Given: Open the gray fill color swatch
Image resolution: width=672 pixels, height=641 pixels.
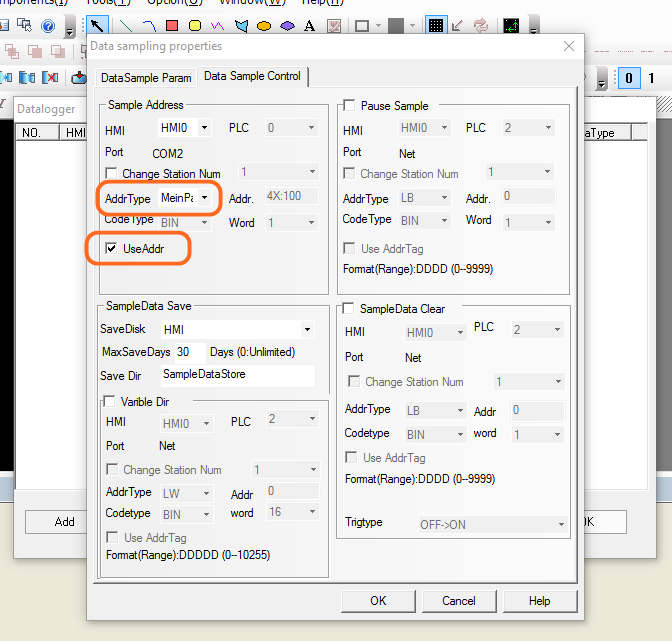Looking at the screenshot, I should [x=396, y=25].
